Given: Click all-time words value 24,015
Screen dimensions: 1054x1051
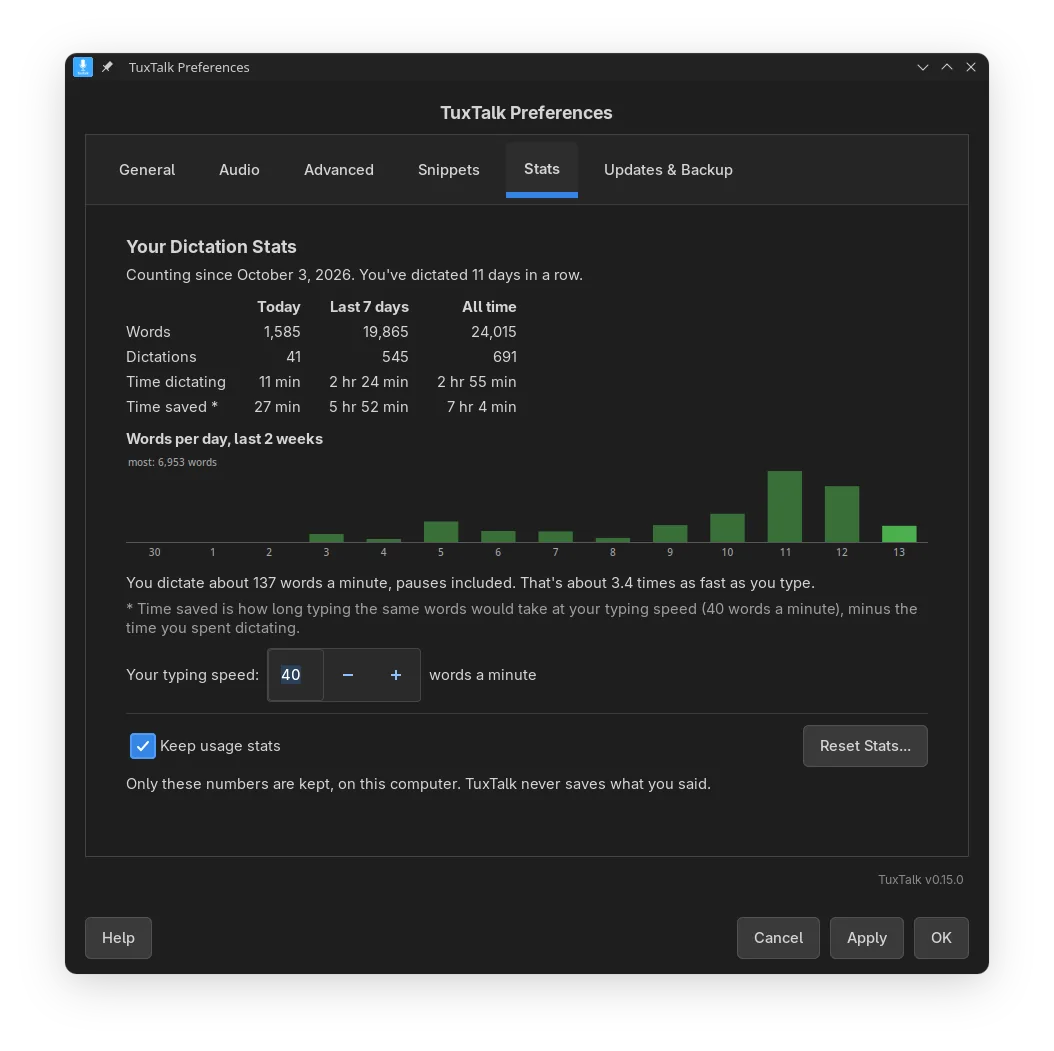Looking at the screenshot, I should tap(493, 332).
